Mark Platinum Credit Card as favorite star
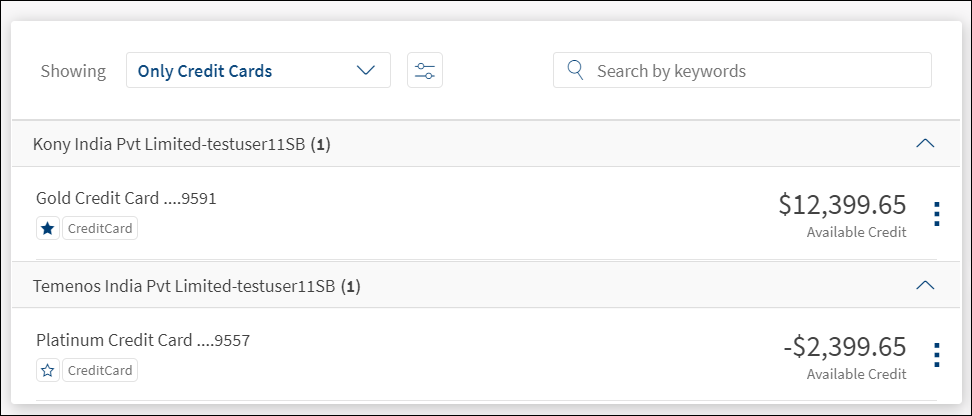Image resolution: width=972 pixels, height=416 pixels. pyautogui.click(x=48, y=371)
